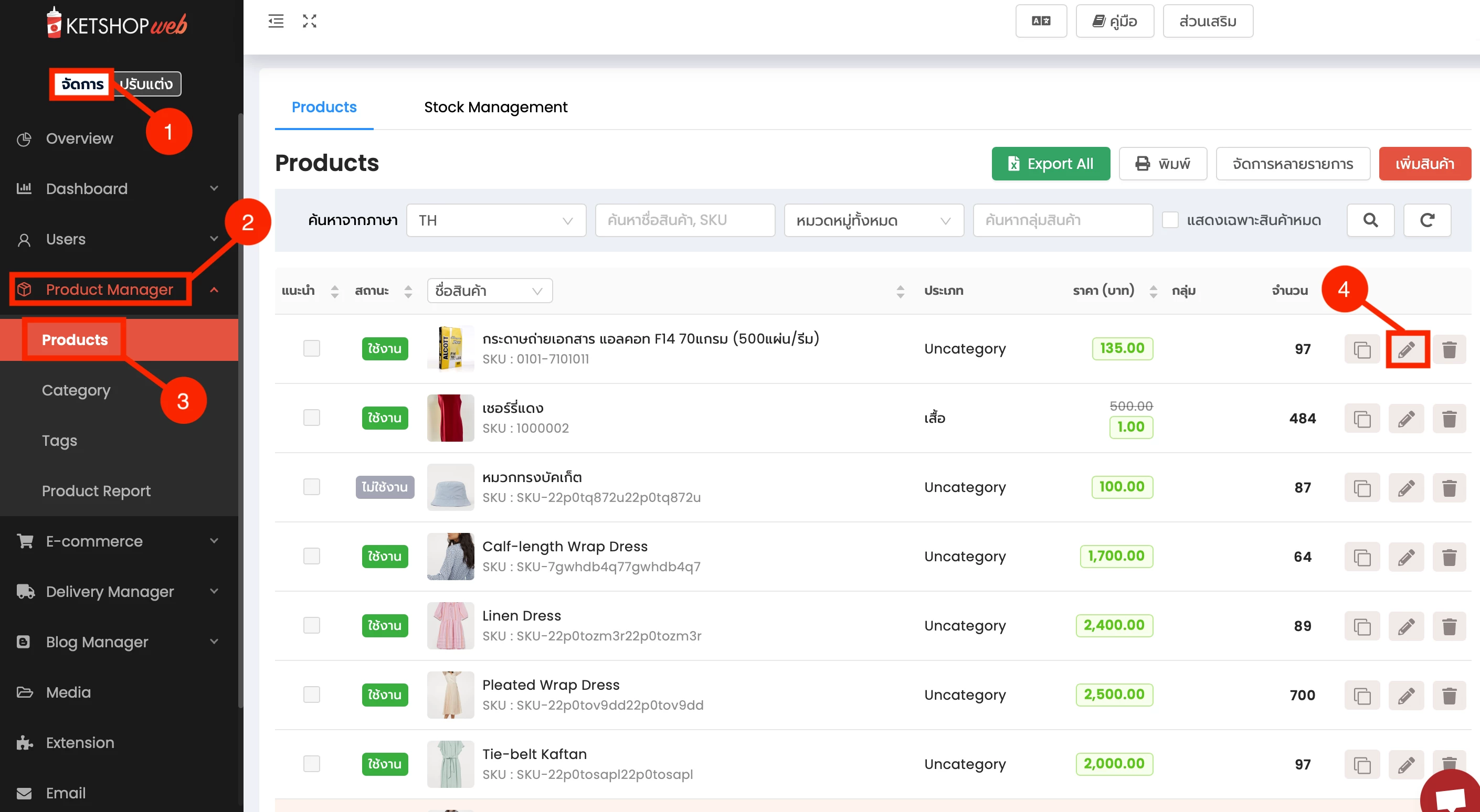Delete the Linen Dress product
Viewport: 1480px width, 812px height.
tap(1450, 626)
